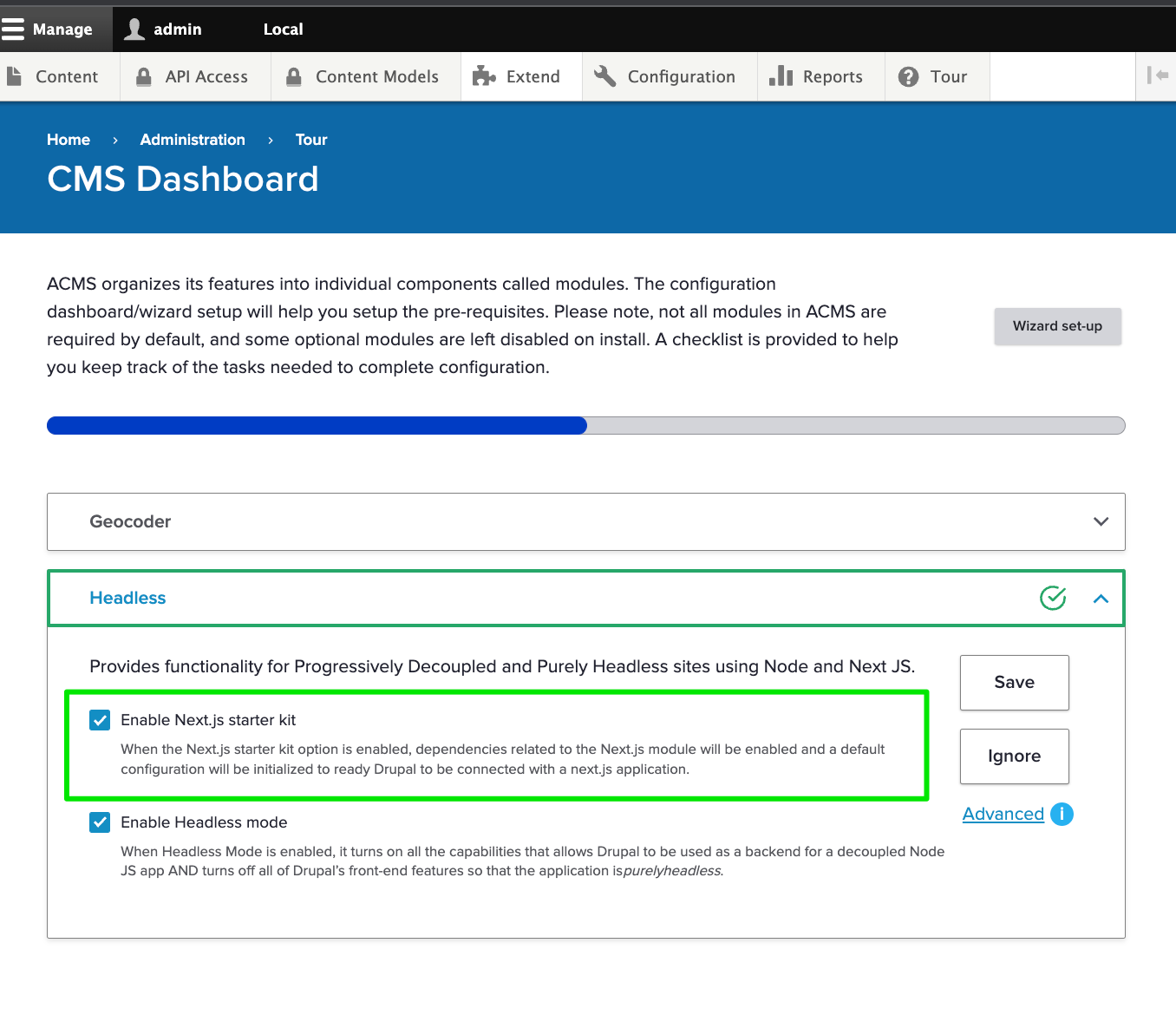The width and height of the screenshot is (1176, 1015).
Task: Go to Home breadcrumb link
Action: point(69,140)
